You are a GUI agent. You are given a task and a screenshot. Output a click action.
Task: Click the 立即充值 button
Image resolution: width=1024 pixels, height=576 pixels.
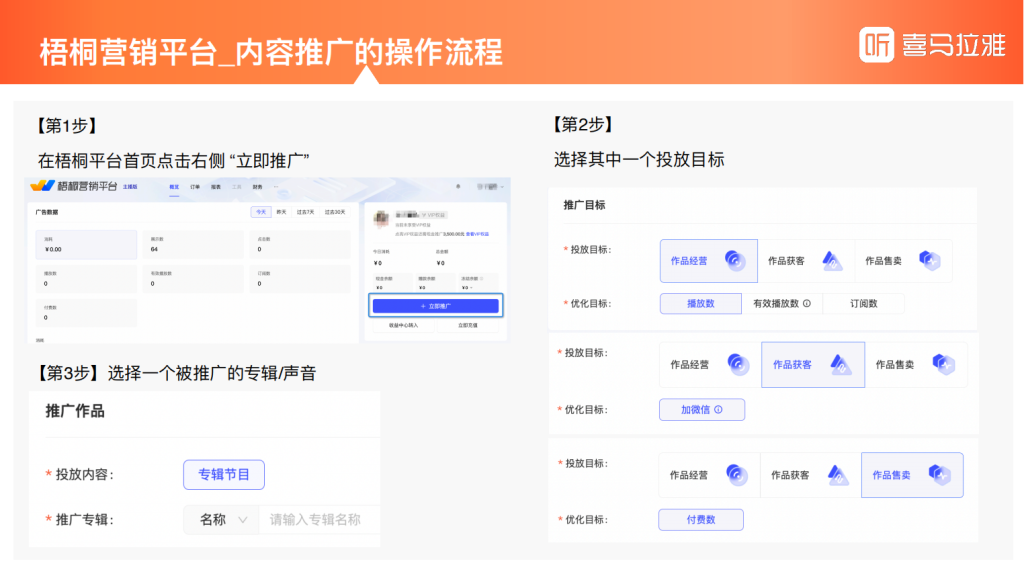tap(468, 325)
